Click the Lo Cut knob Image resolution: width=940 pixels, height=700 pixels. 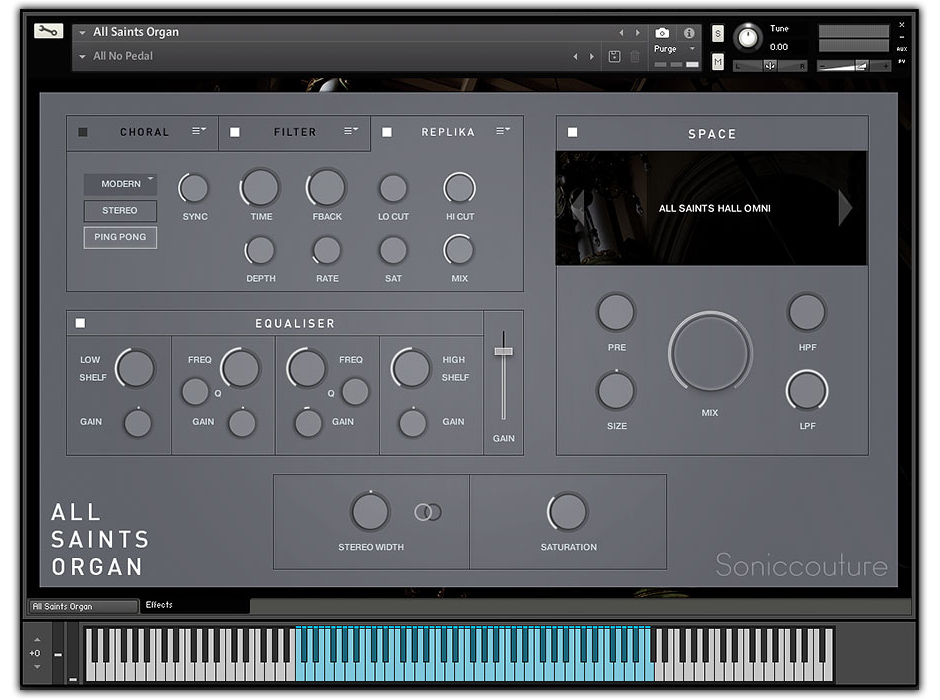coord(393,188)
